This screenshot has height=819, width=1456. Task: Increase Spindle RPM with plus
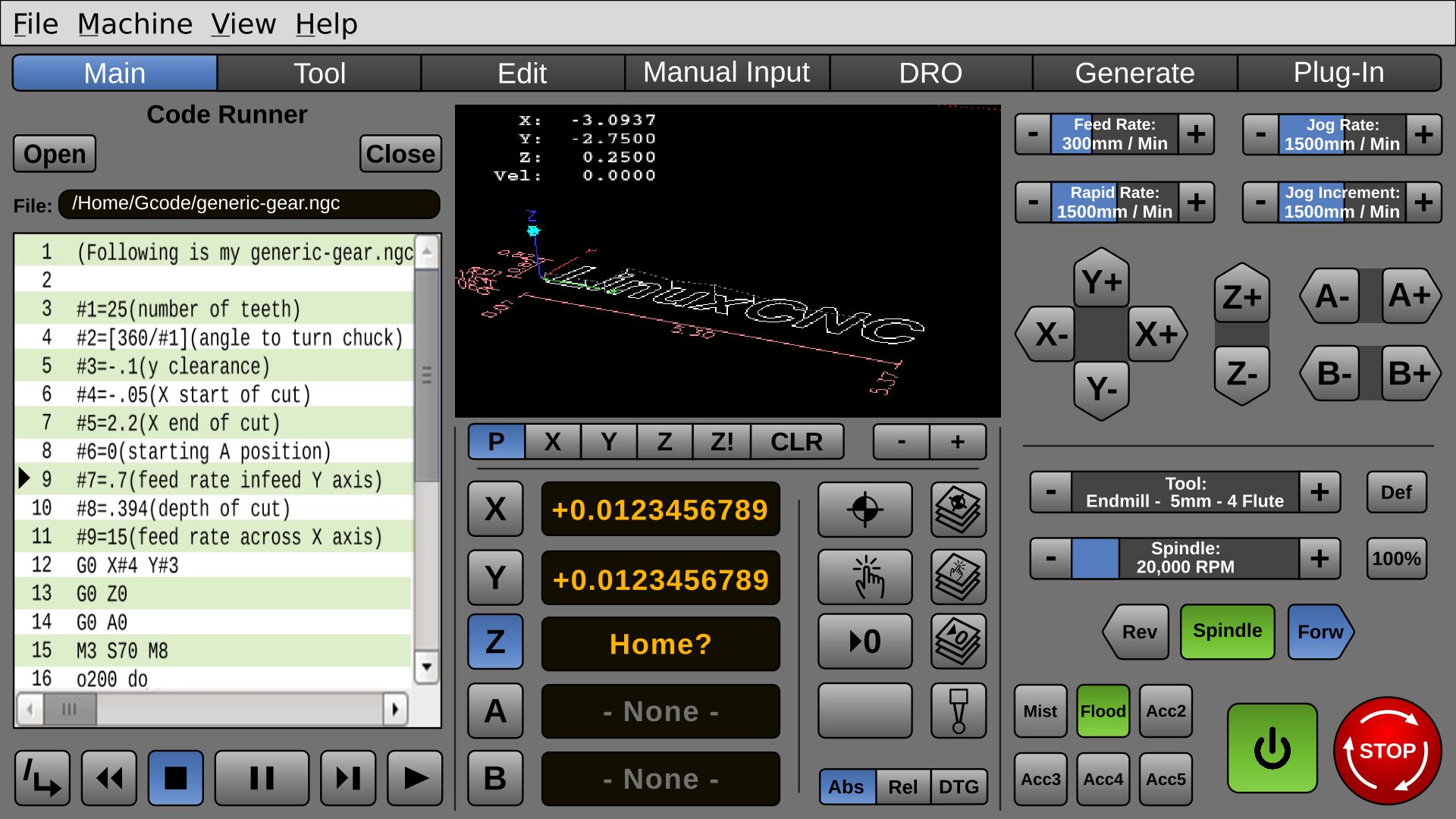pyautogui.click(x=1319, y=559)
